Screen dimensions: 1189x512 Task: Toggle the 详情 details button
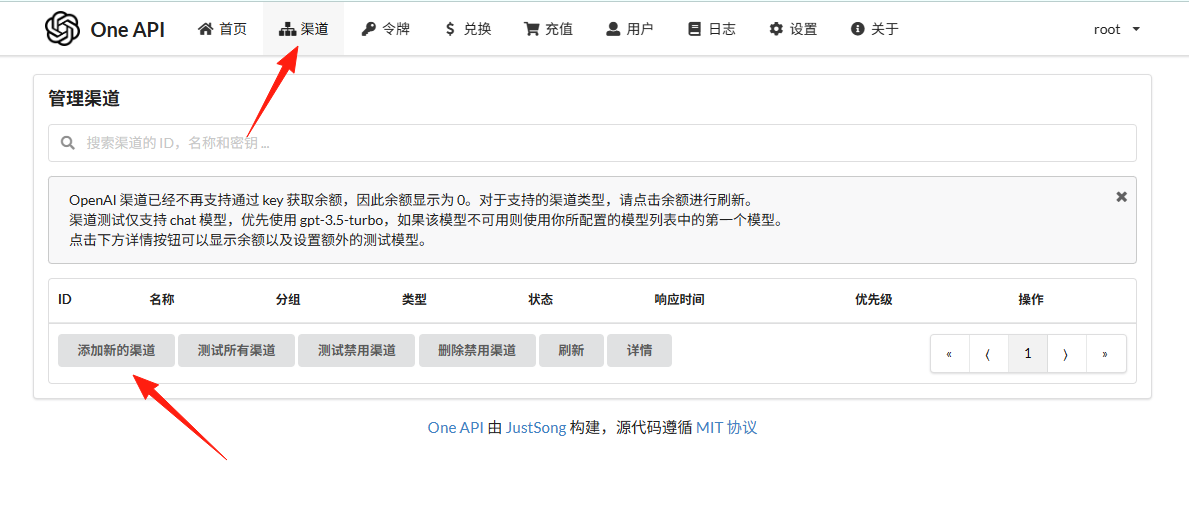click(x=639, y=350)
